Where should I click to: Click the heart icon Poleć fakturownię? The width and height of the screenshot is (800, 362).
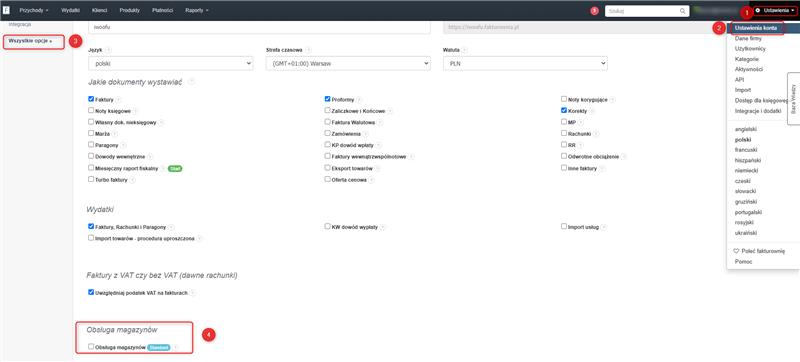tap(736, 251)
